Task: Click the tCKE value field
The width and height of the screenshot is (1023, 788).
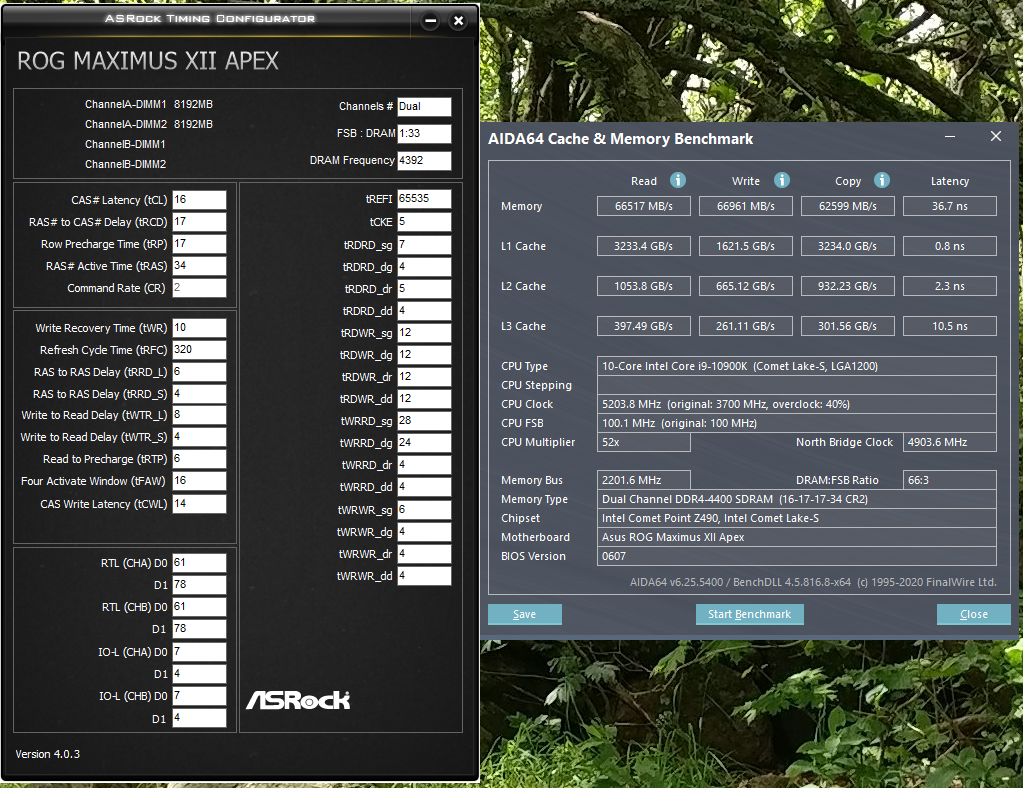Action: [x=424, y=222]
